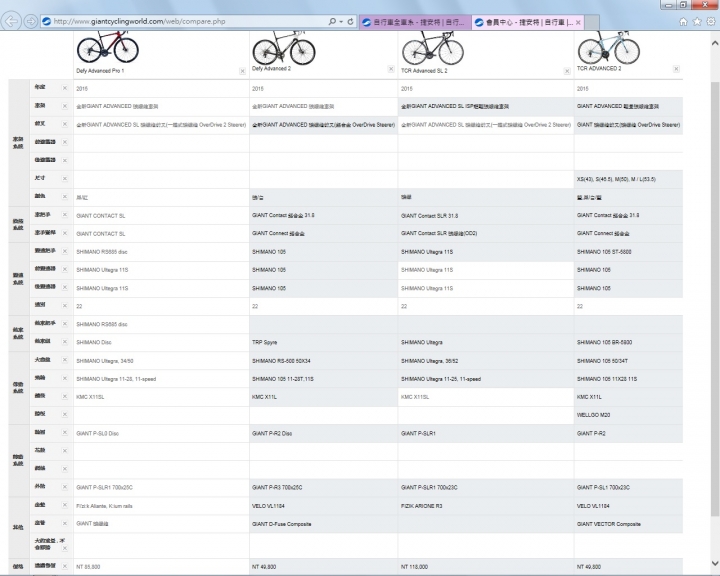Remove the pedal row containing WELLGO M20
The image size is (720, 576).
(65, 415)
